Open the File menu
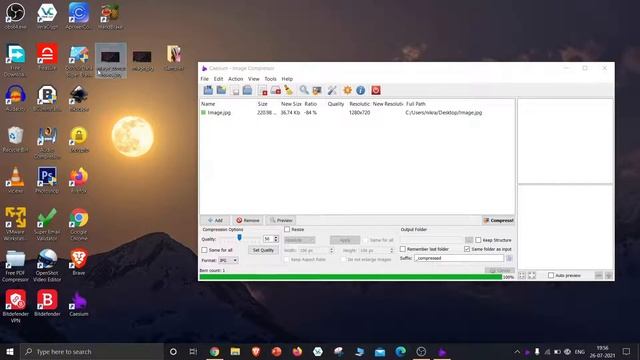 (204, 79)
